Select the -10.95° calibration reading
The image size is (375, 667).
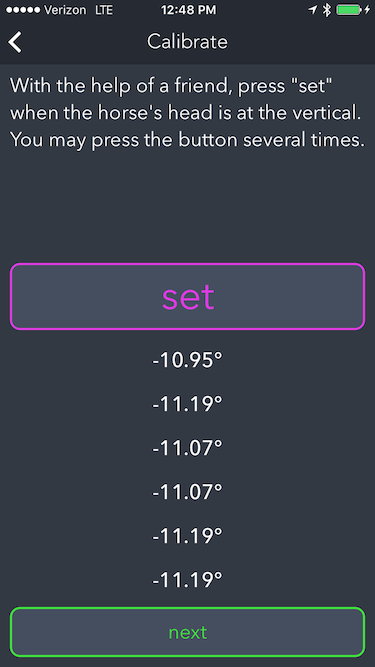click(x=188, y=360)
